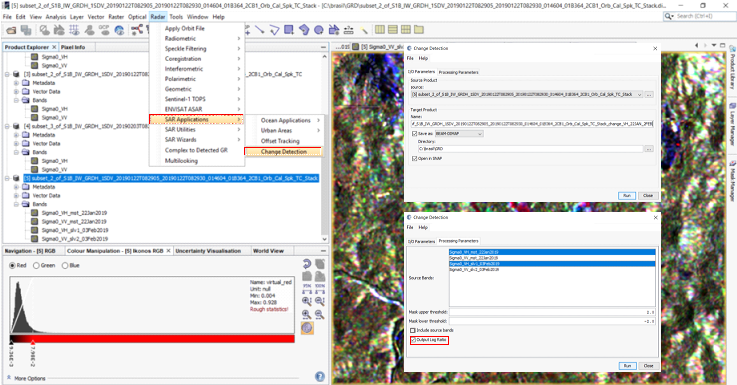Select the Green channel radio button
Viewport: 737px width, 385px height.
click(x=36, y=266)
